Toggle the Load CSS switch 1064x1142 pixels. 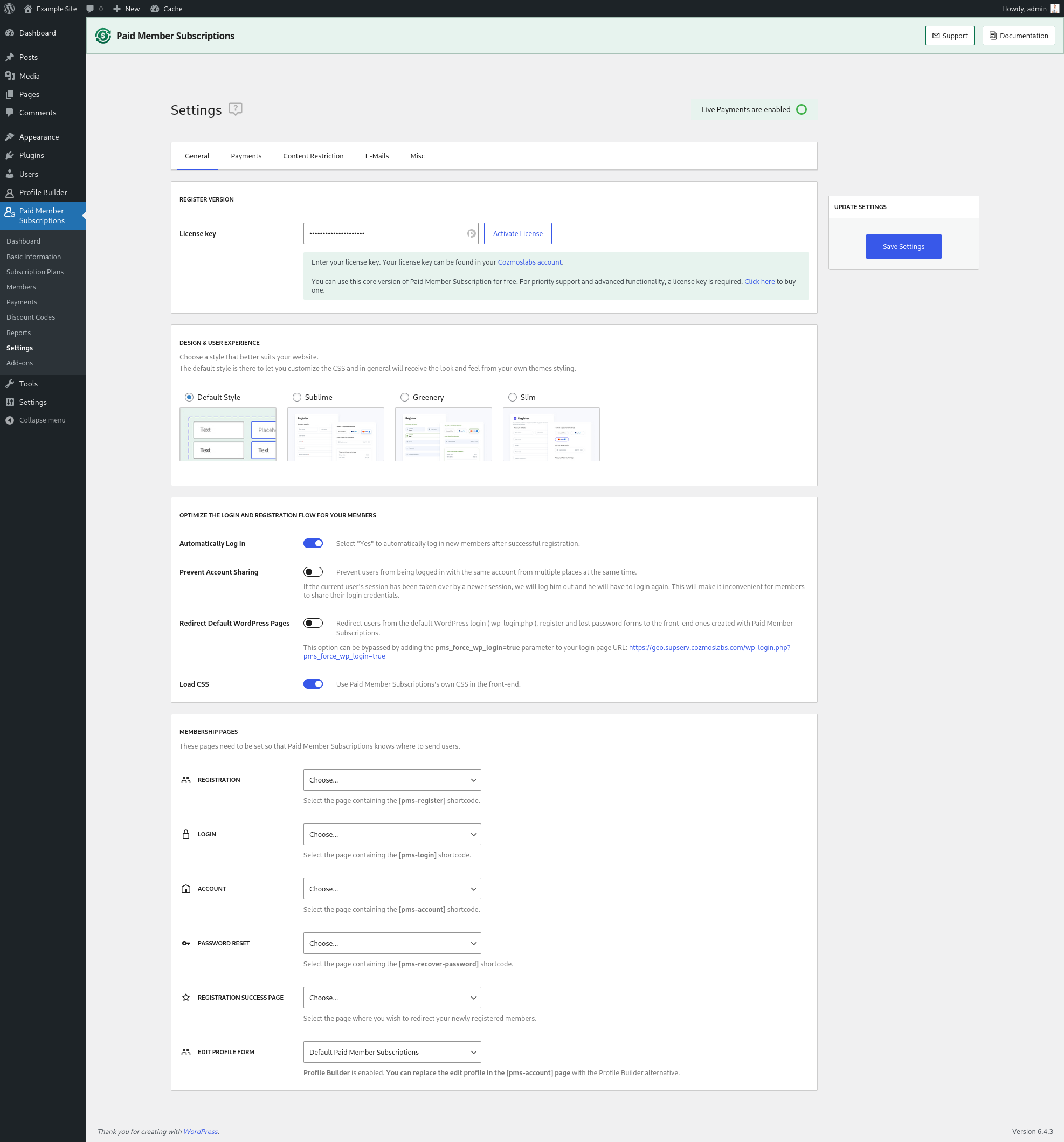313,683
